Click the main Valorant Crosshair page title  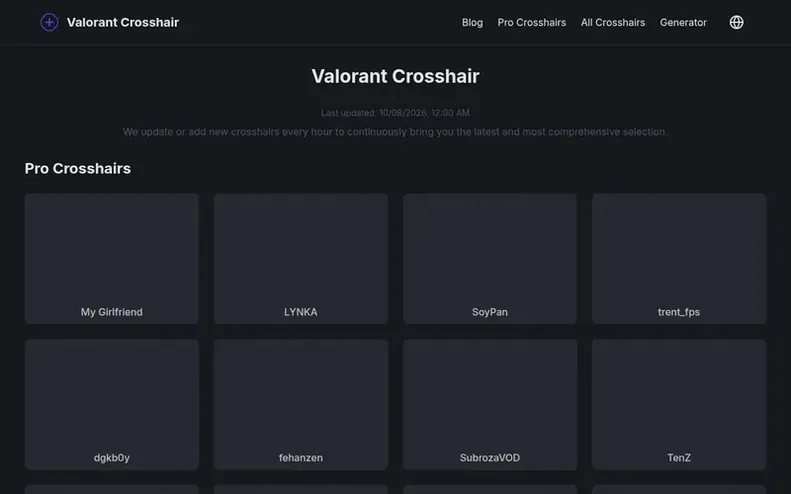pyautogui.click(x=396, y=76)
